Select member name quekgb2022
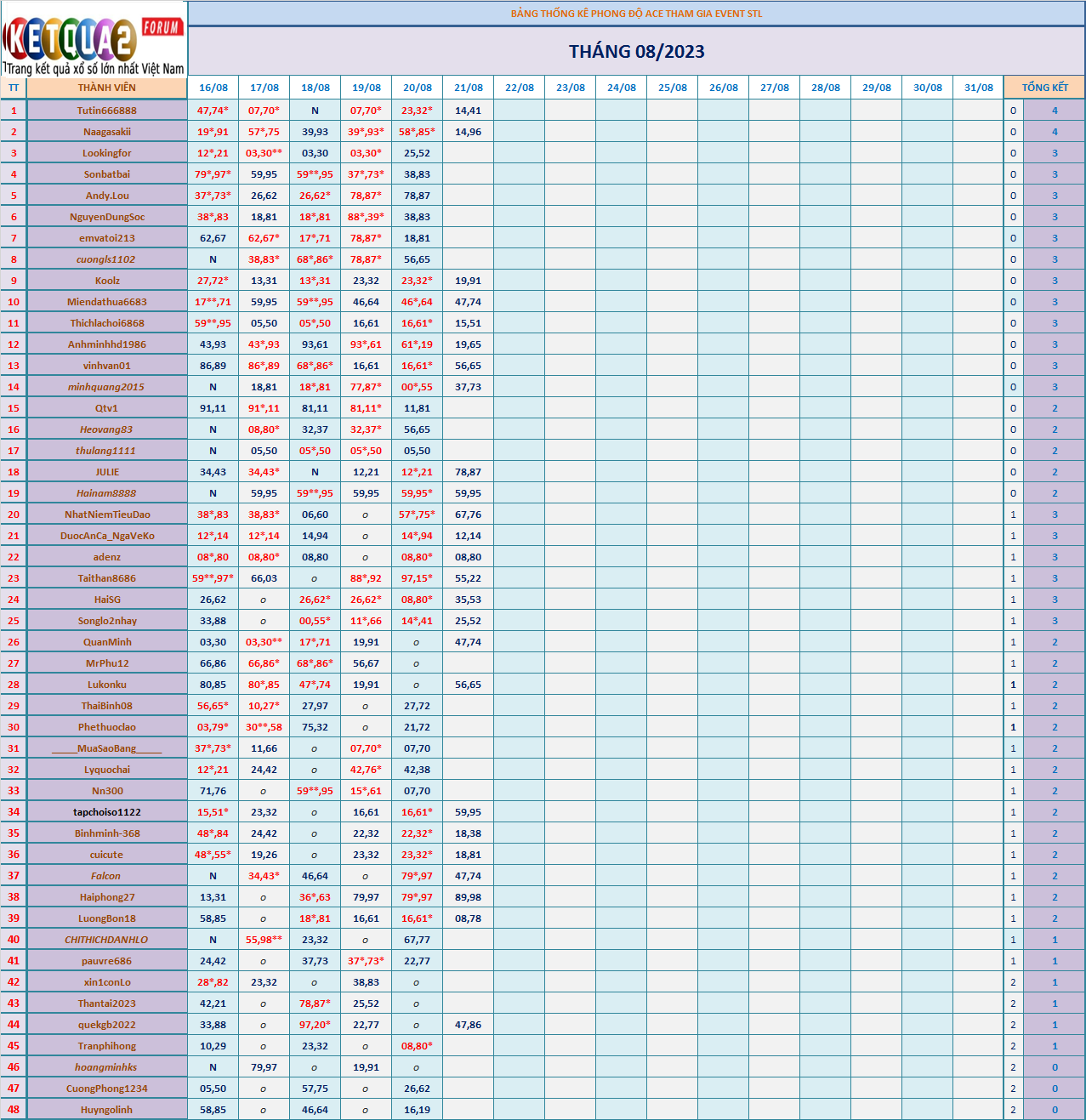Image resolution: width=1086 pixels, height=1120 pixels. 107,1025
